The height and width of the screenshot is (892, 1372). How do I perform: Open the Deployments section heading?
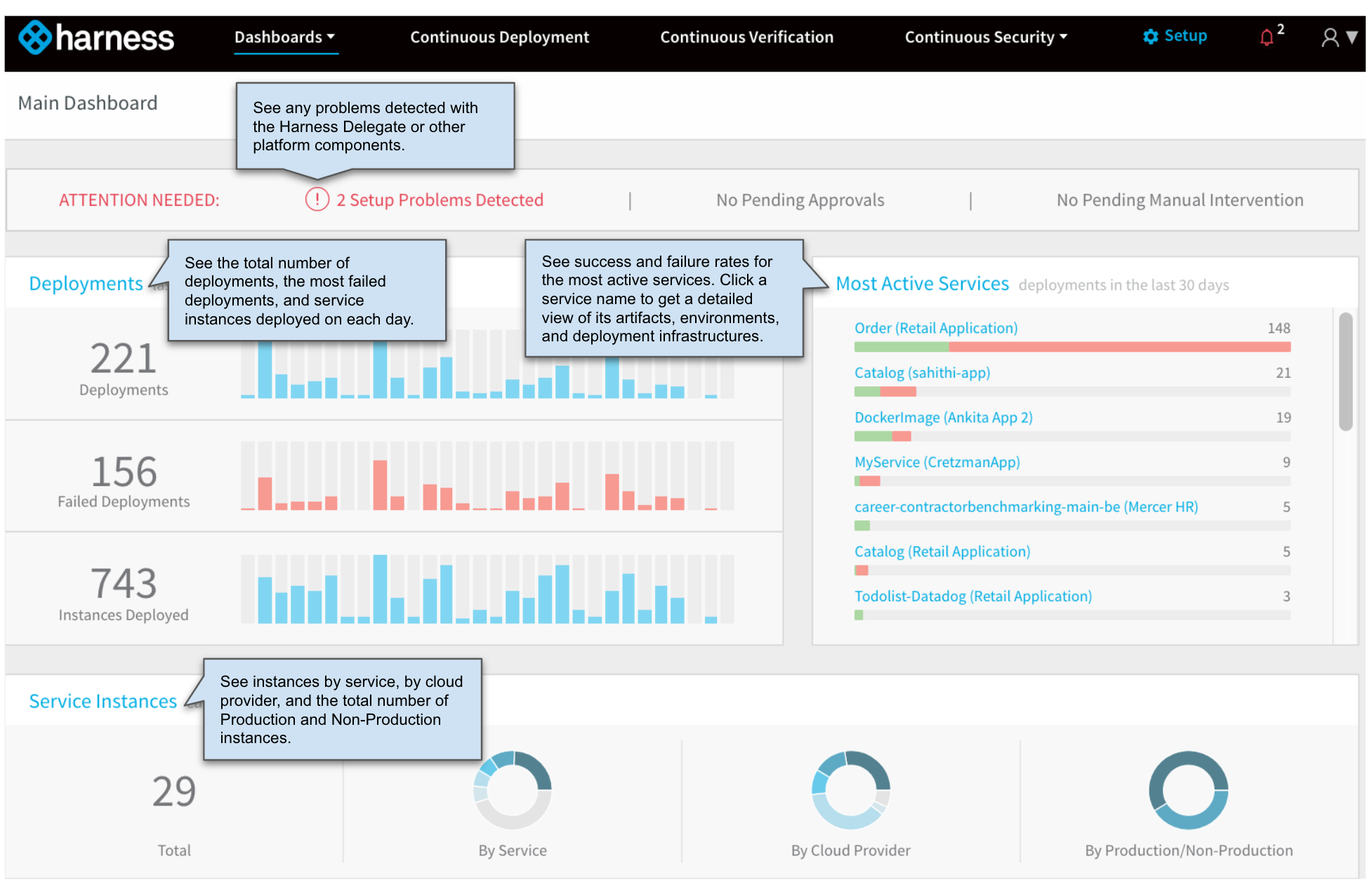pyautogui.click(x=86, y=284)
